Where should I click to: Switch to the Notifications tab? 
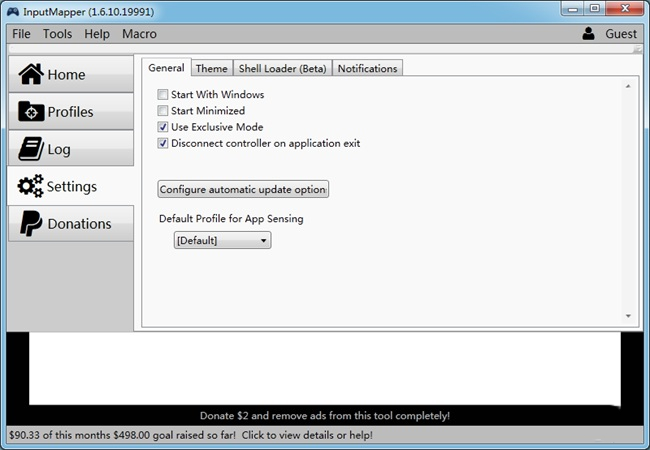368,68
